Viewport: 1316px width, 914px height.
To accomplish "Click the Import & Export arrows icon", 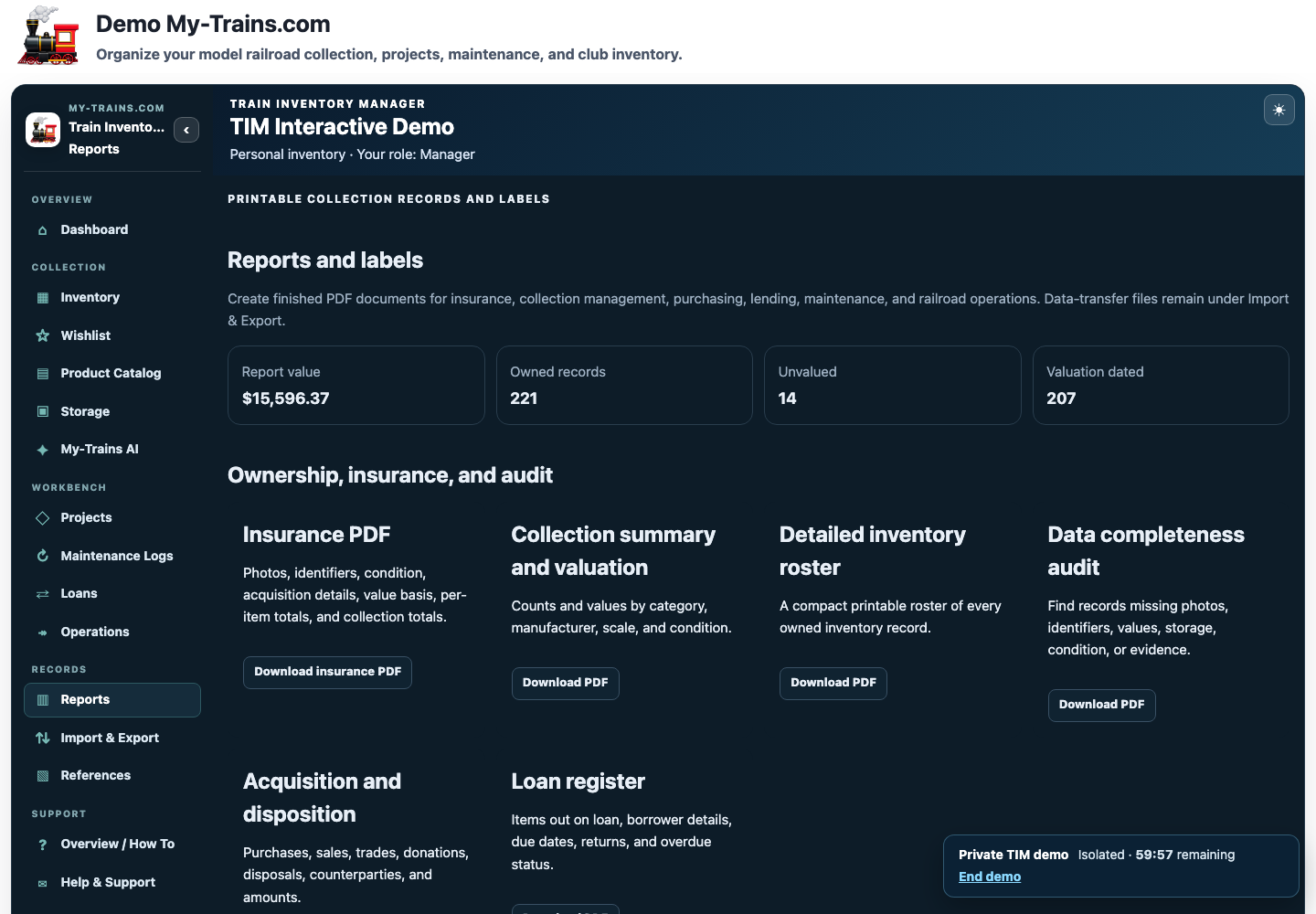I will 42,738.
